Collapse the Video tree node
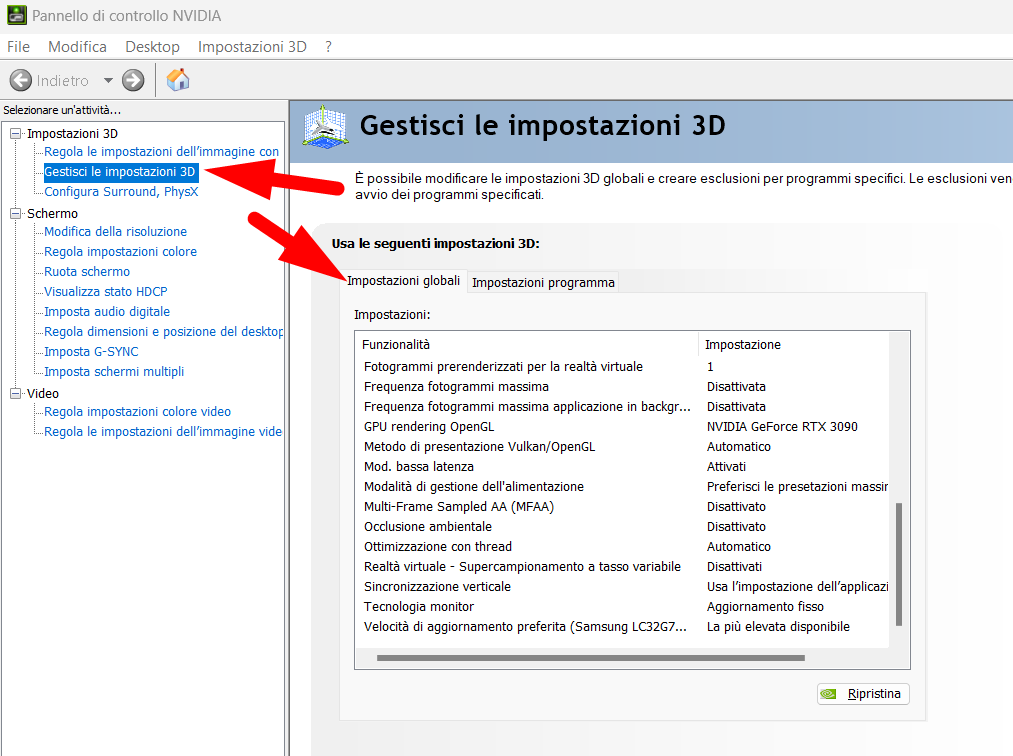Viewport: 1013px width, 756px height. (x=16, y=394)
